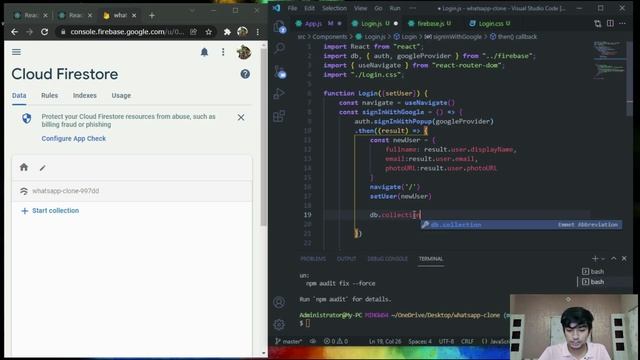The width and height of the screenshot is (640, 360).
Task: Open VS Code Explorer in activity bar
Action: click(x=279, y=27)
